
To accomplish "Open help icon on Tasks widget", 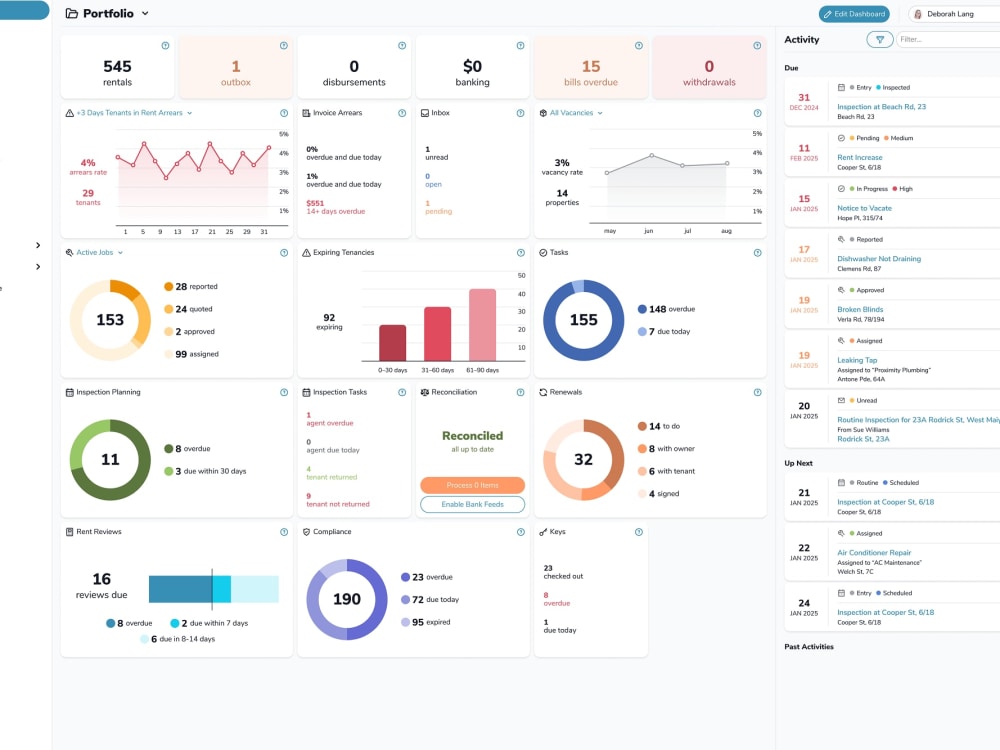I will point(757,253).
